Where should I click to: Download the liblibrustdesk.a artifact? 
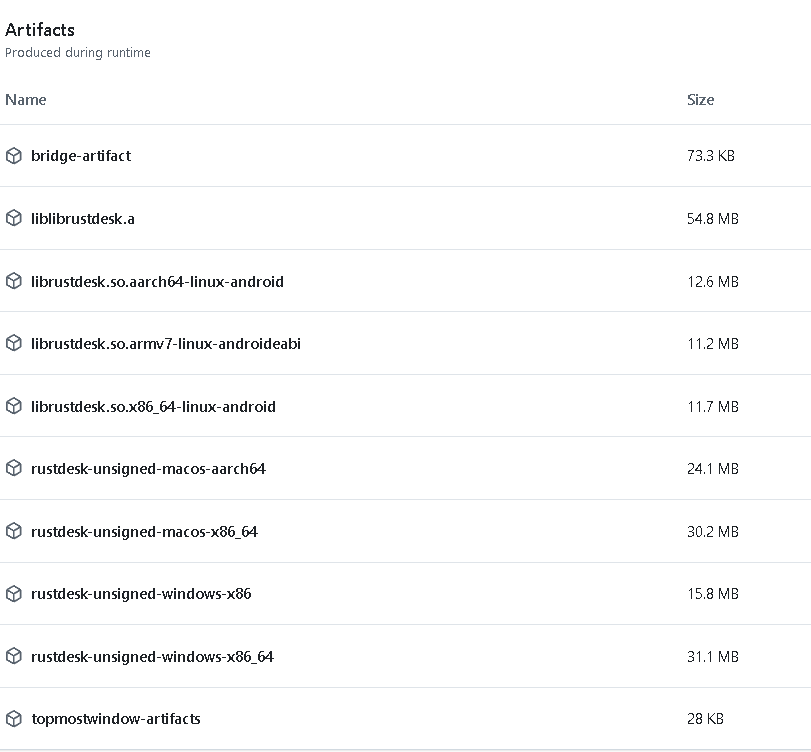(x=83, y=218)
